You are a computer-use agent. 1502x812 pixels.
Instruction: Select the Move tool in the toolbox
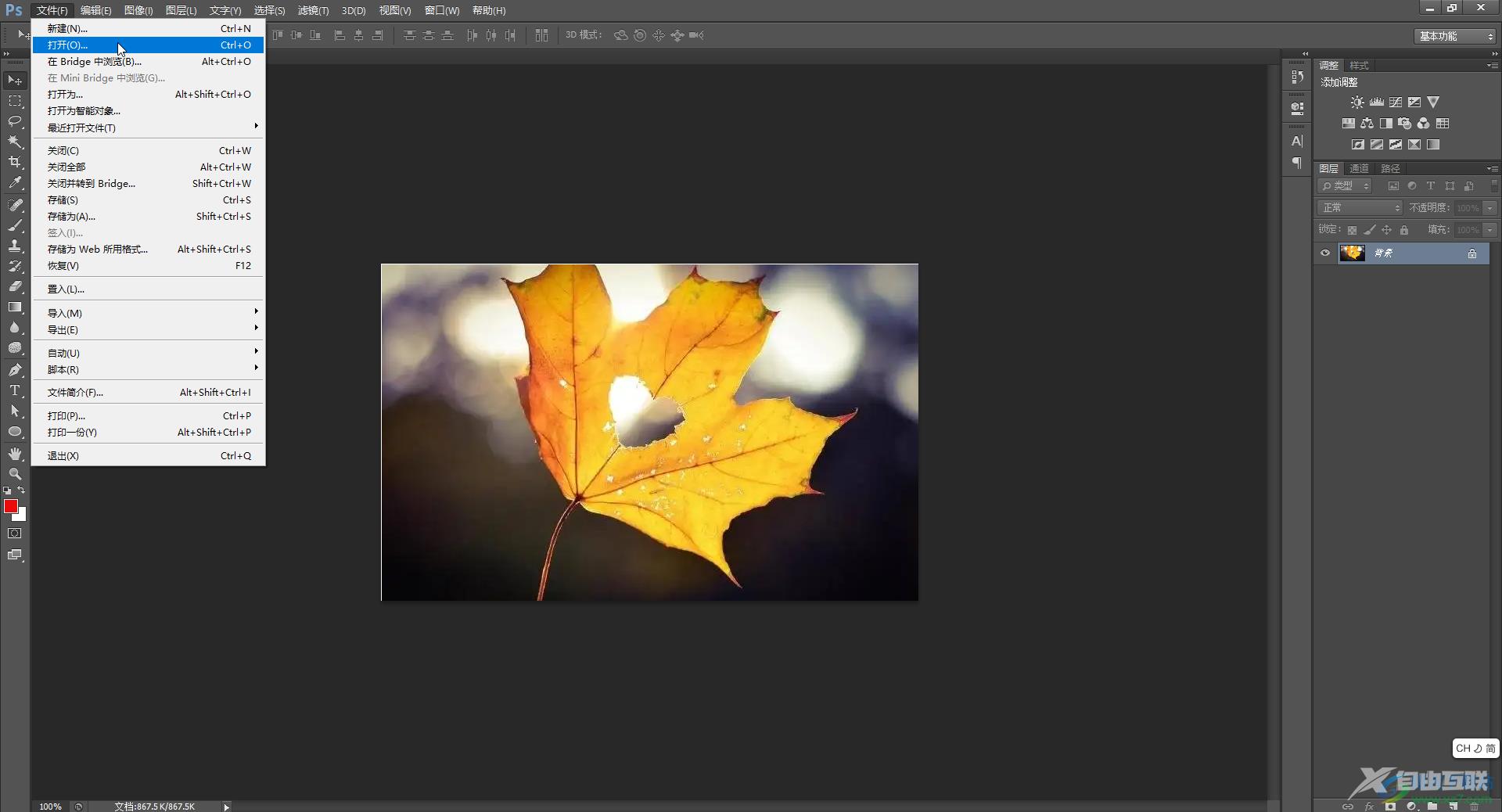(x=15, y=81)
